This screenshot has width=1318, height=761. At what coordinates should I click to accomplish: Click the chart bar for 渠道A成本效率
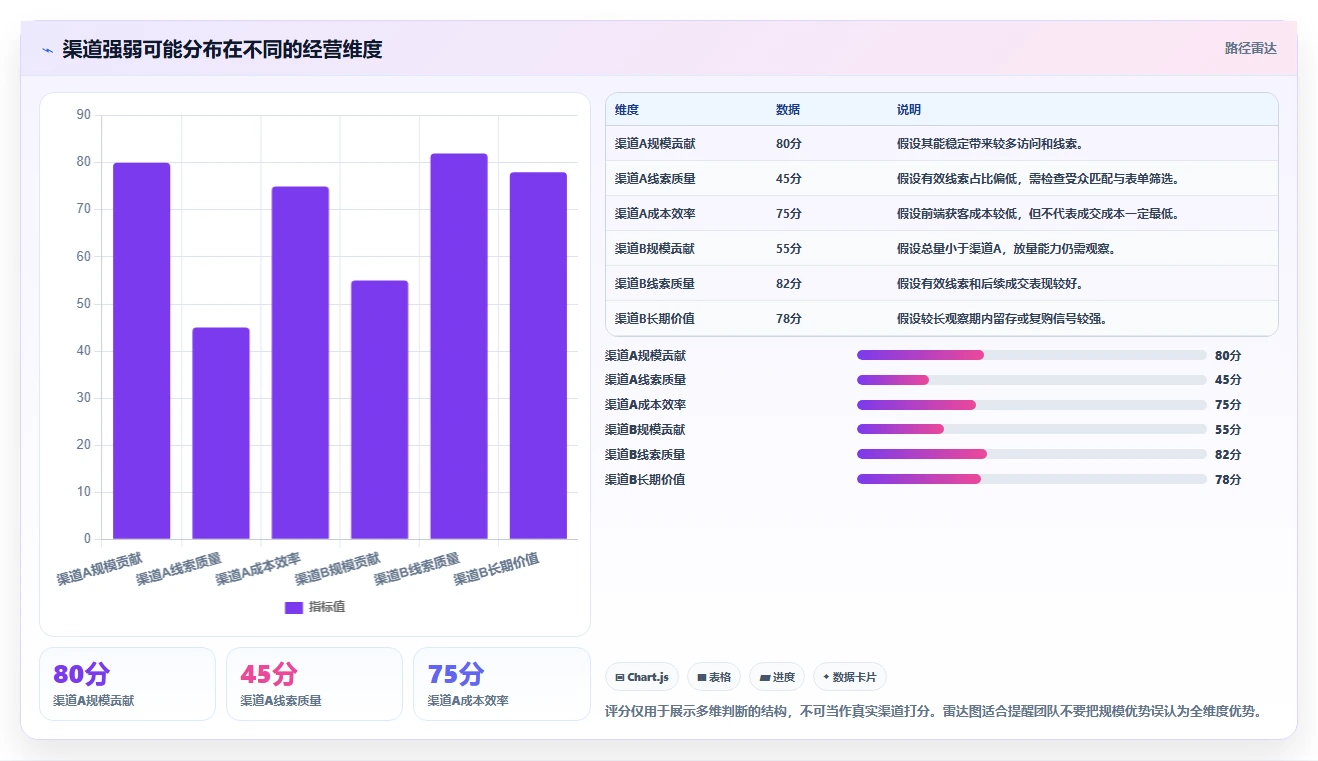(x=300, y=363)
